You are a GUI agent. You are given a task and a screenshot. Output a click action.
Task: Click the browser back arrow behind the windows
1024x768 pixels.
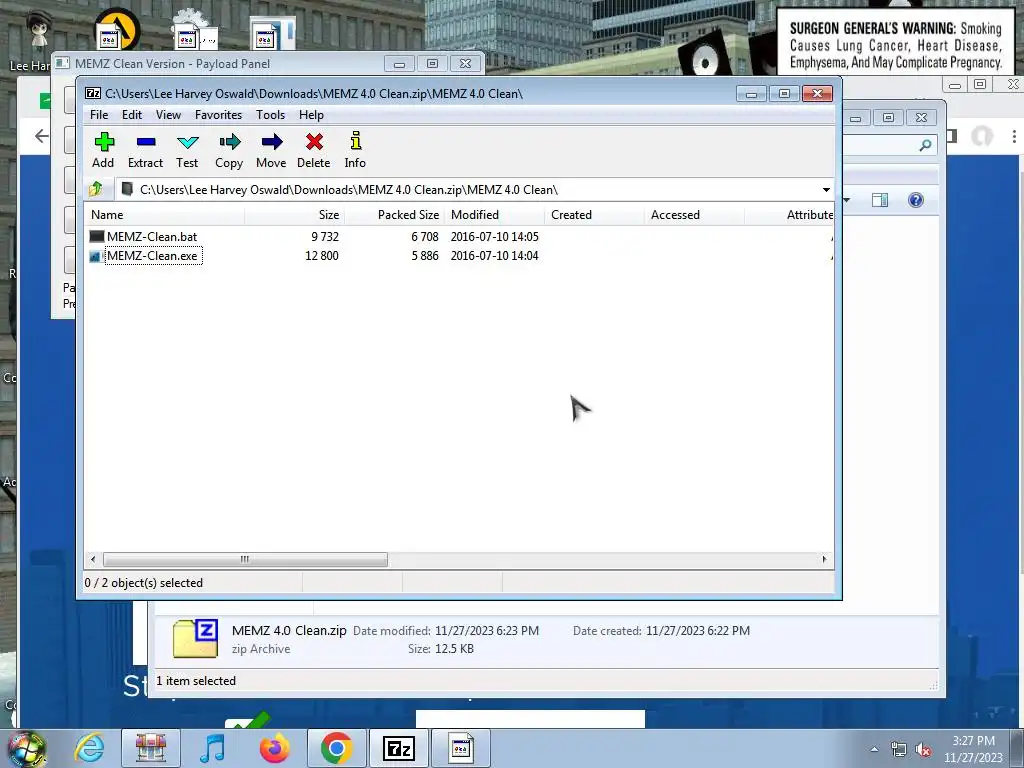(x=42, y=136)
